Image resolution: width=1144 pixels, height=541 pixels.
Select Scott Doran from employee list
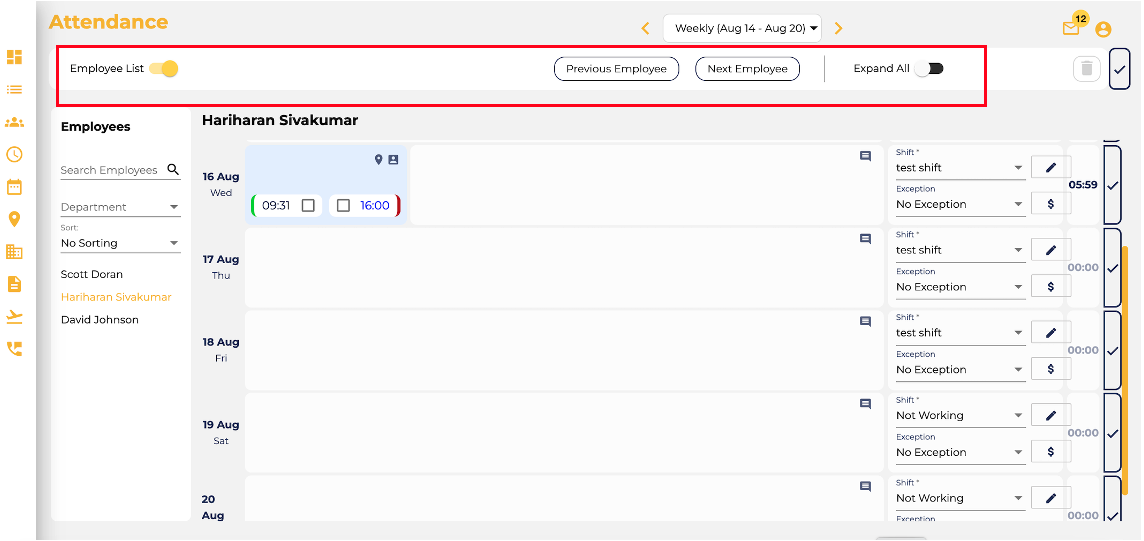pos(92,274)
